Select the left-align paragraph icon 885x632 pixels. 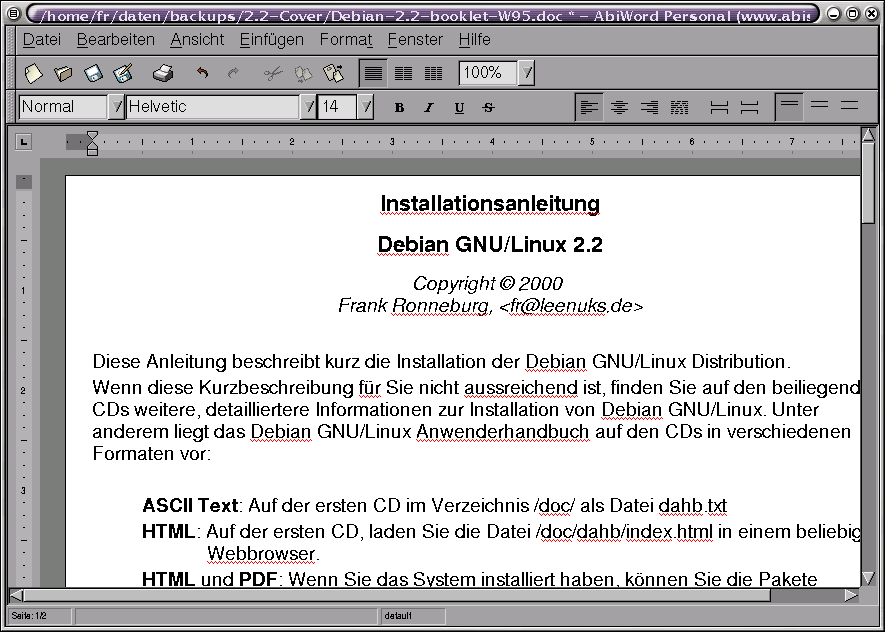589,107
